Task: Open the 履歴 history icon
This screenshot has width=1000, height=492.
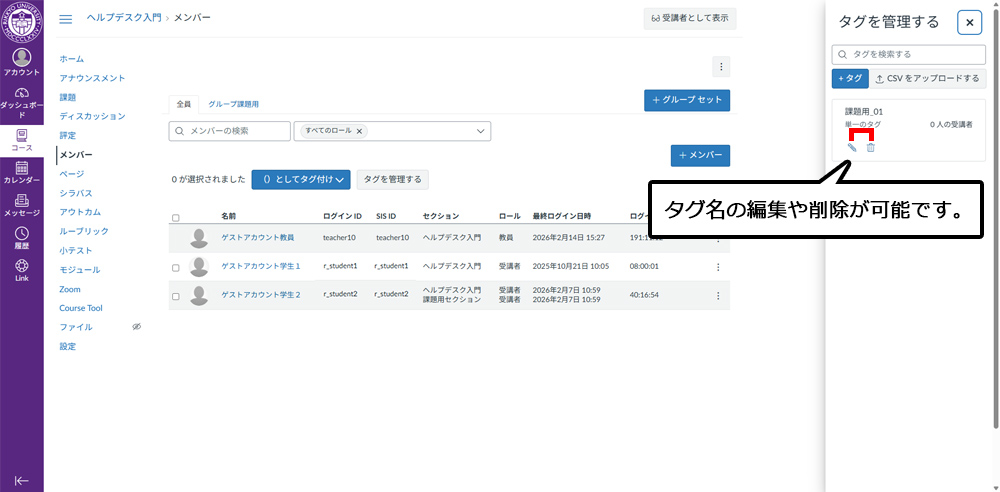Action: point(21,237)
